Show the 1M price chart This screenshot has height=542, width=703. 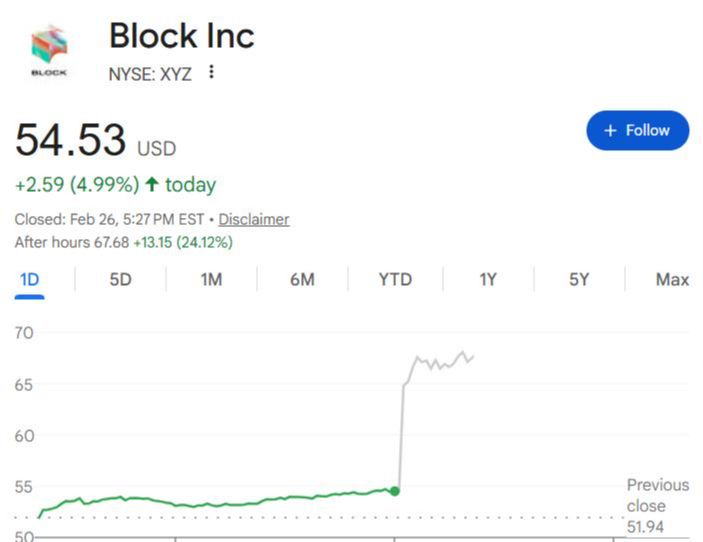(x=211, y=280)
